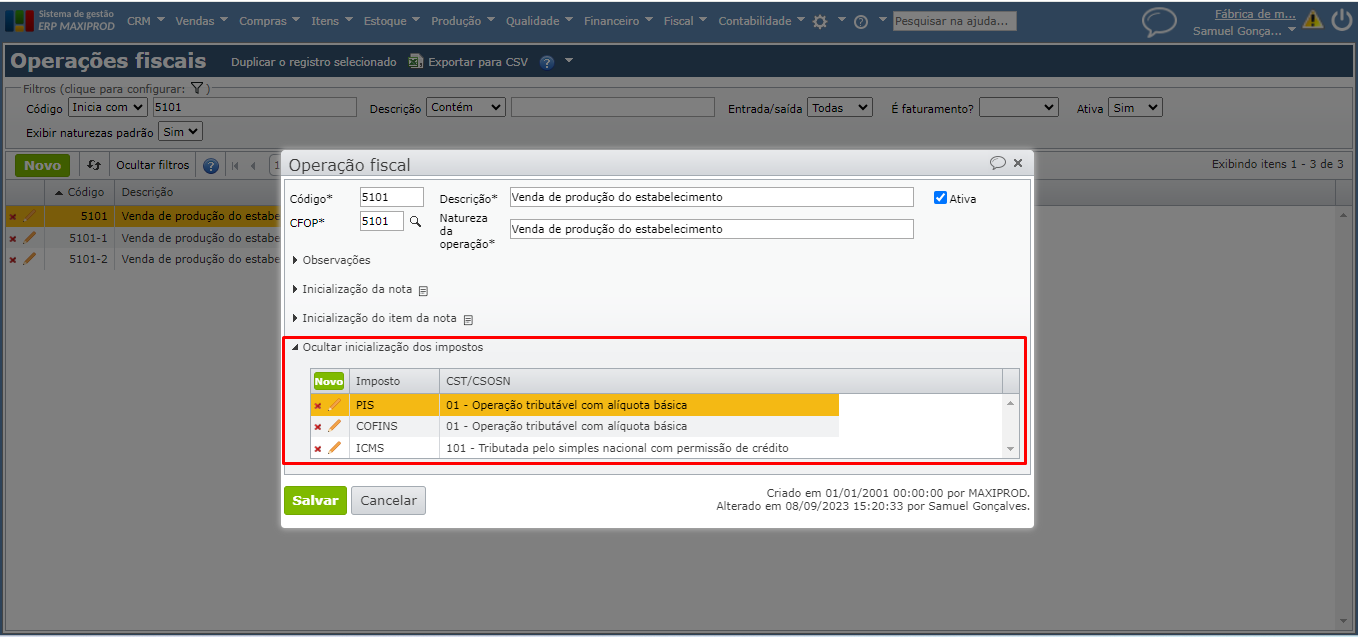Screen dimensions: 1358x637
Task: Click the power logout icon
Action: coord(1341,20)
